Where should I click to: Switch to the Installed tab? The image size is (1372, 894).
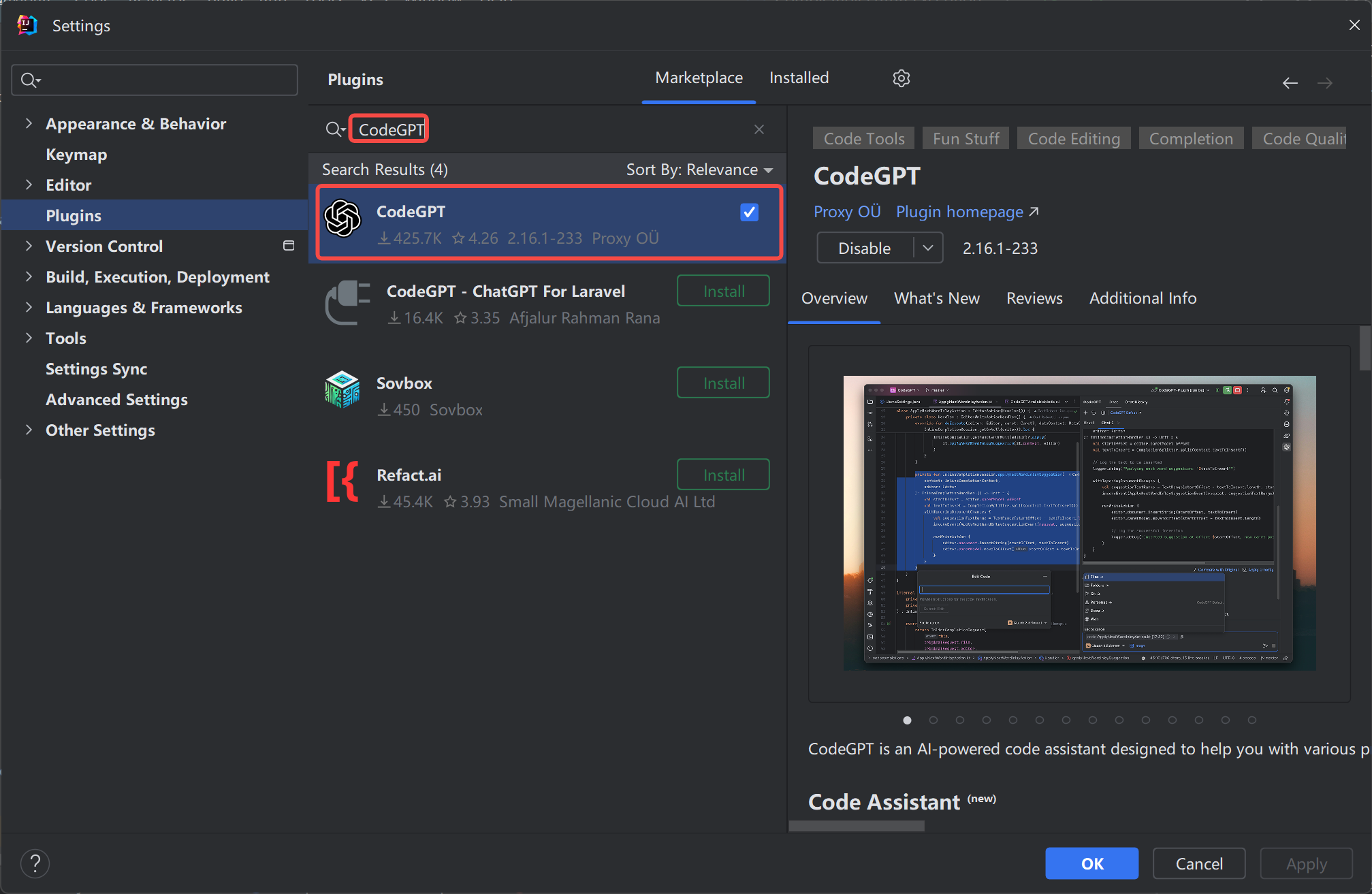[x=799, y=78]
